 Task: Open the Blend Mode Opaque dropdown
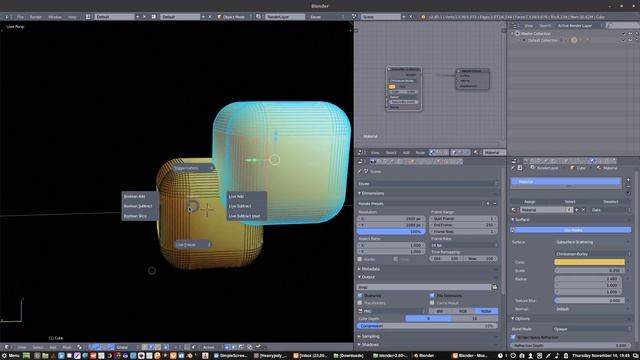pos(592,329)
